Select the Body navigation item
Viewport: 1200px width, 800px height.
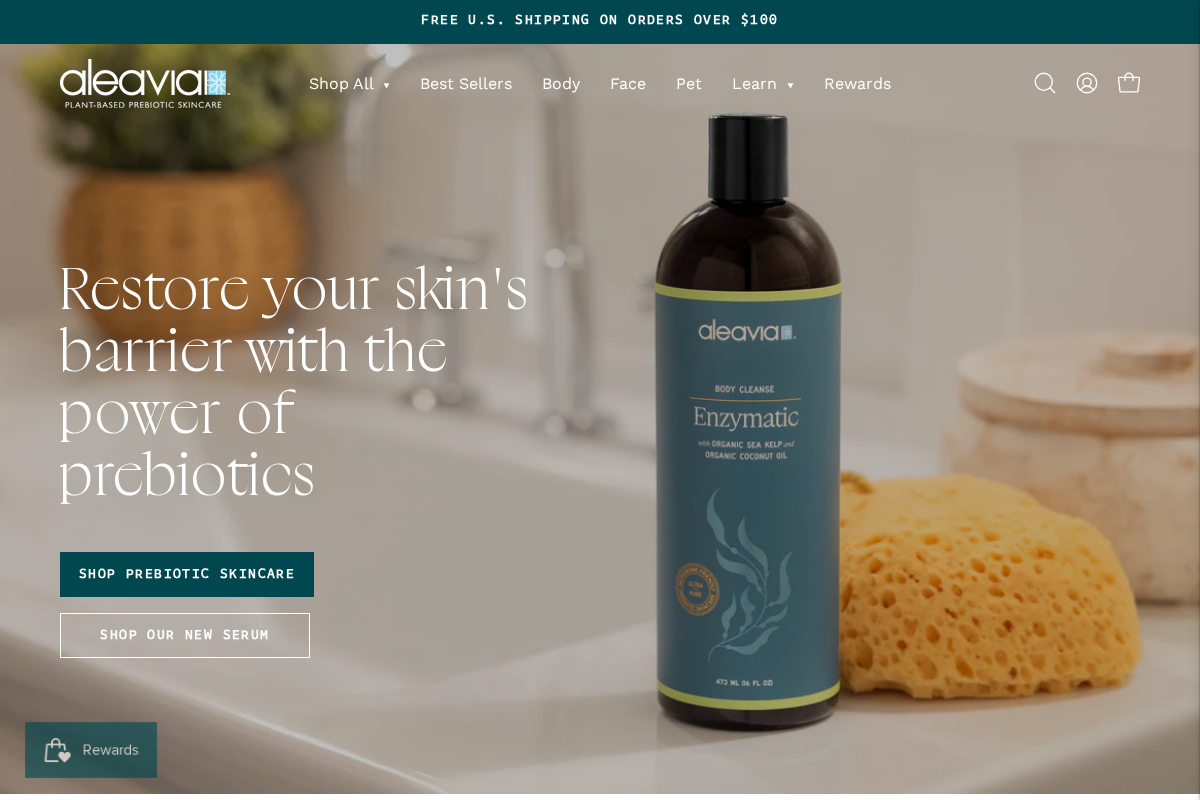coord(561,84)
